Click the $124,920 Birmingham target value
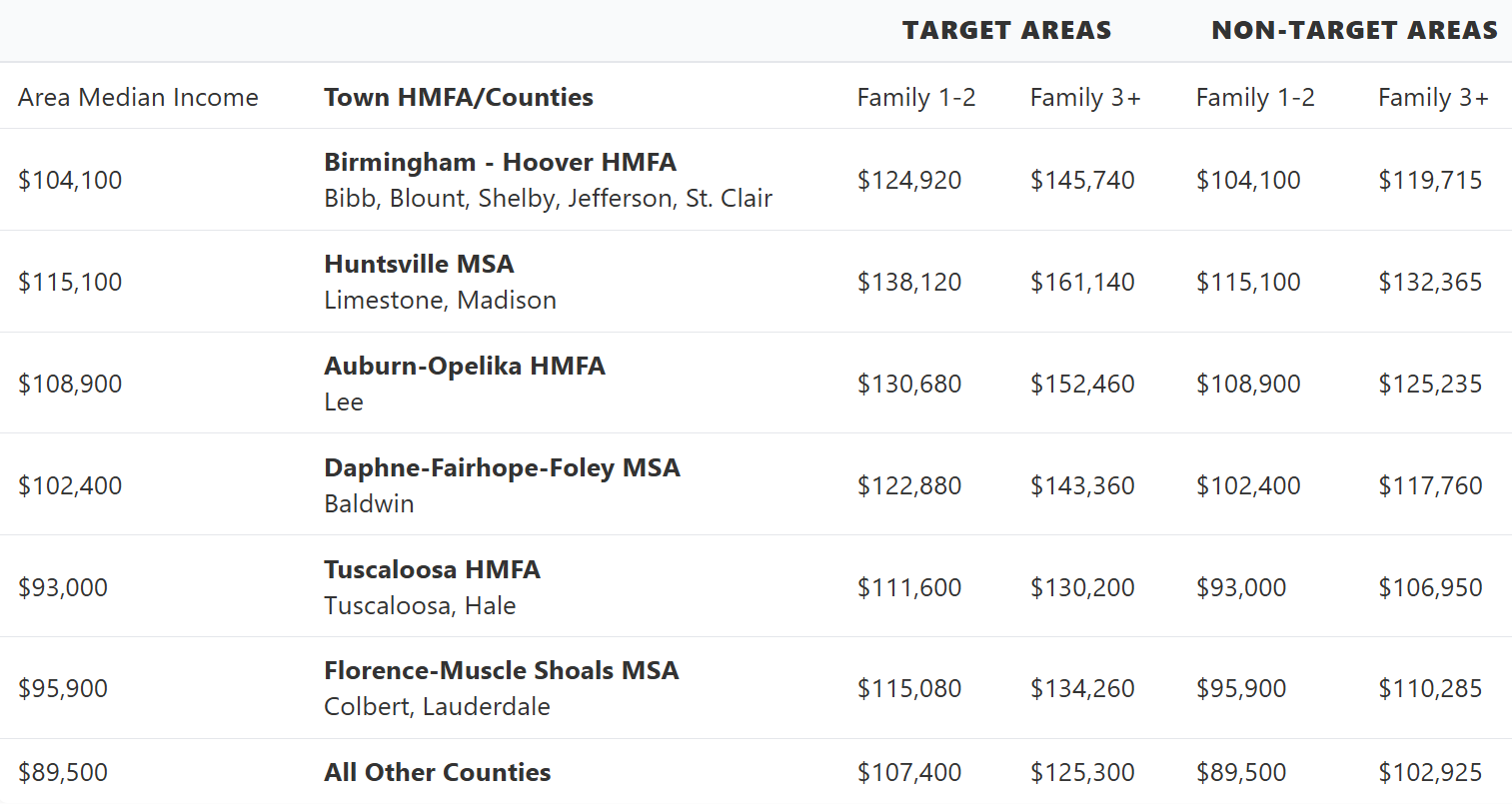 (909, 180)
